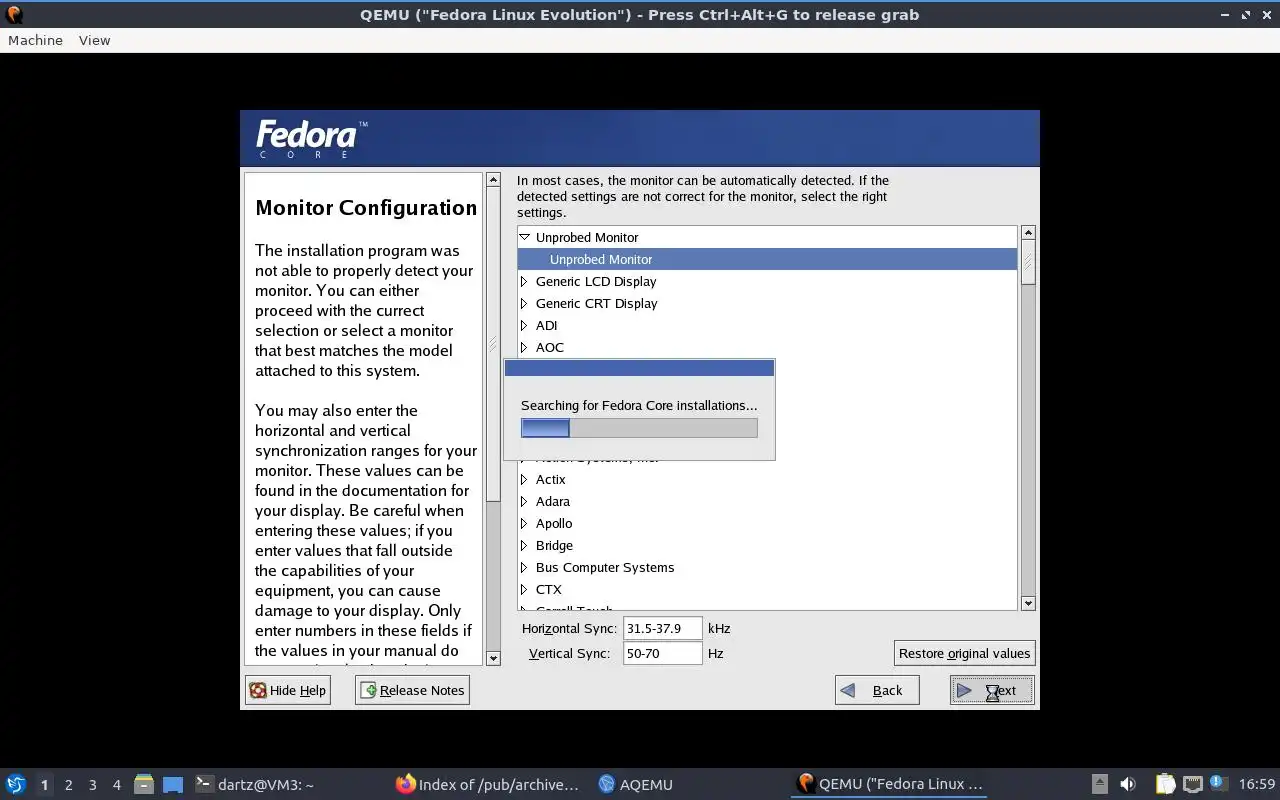Switch to dartz@VM3 terminal window
The image size is (1280, 800).
pos(255,784)
